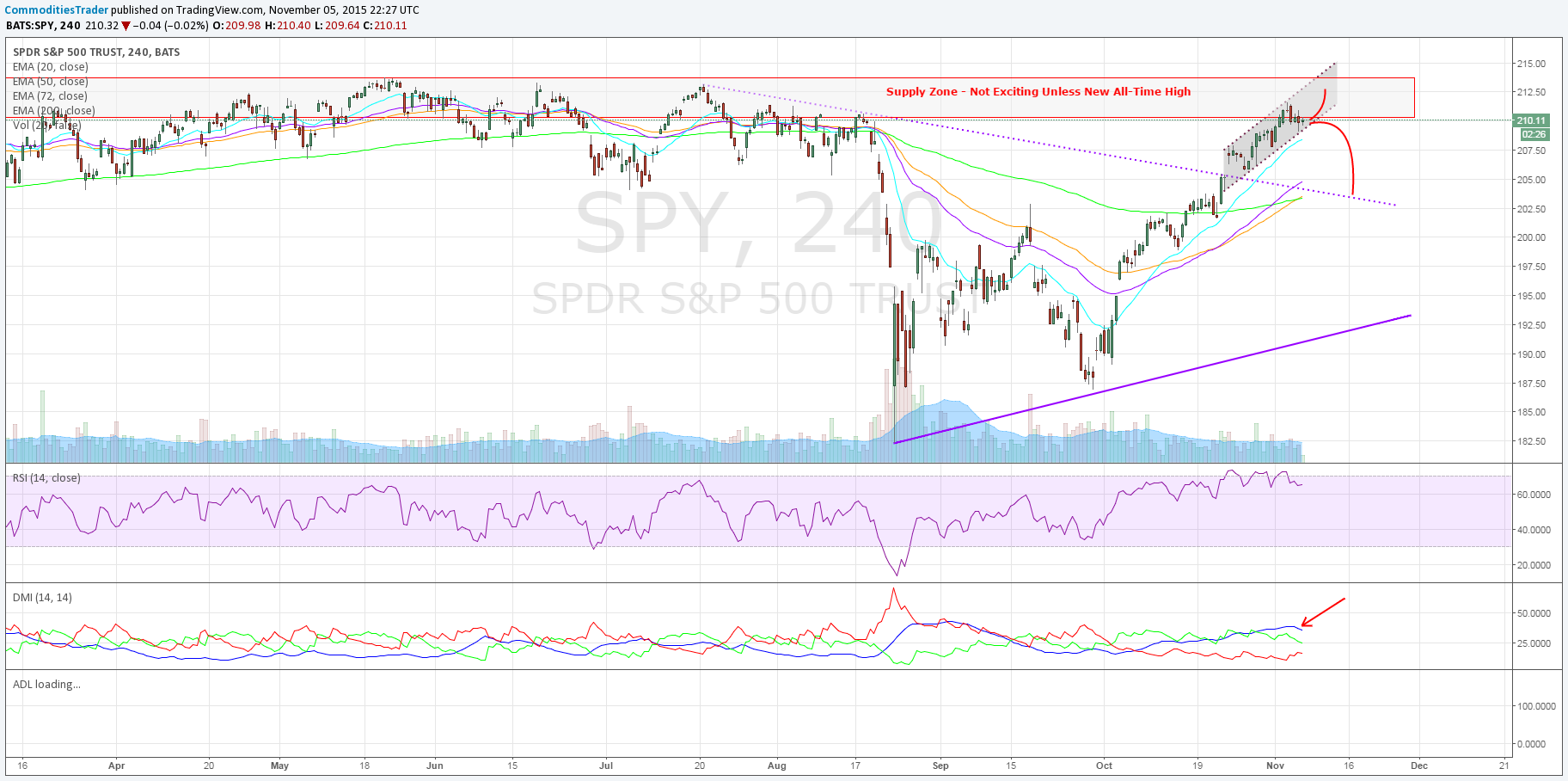
Task: Click the 205.00 price axis label
Action: pyautogui.click(x=1531, y=180)
